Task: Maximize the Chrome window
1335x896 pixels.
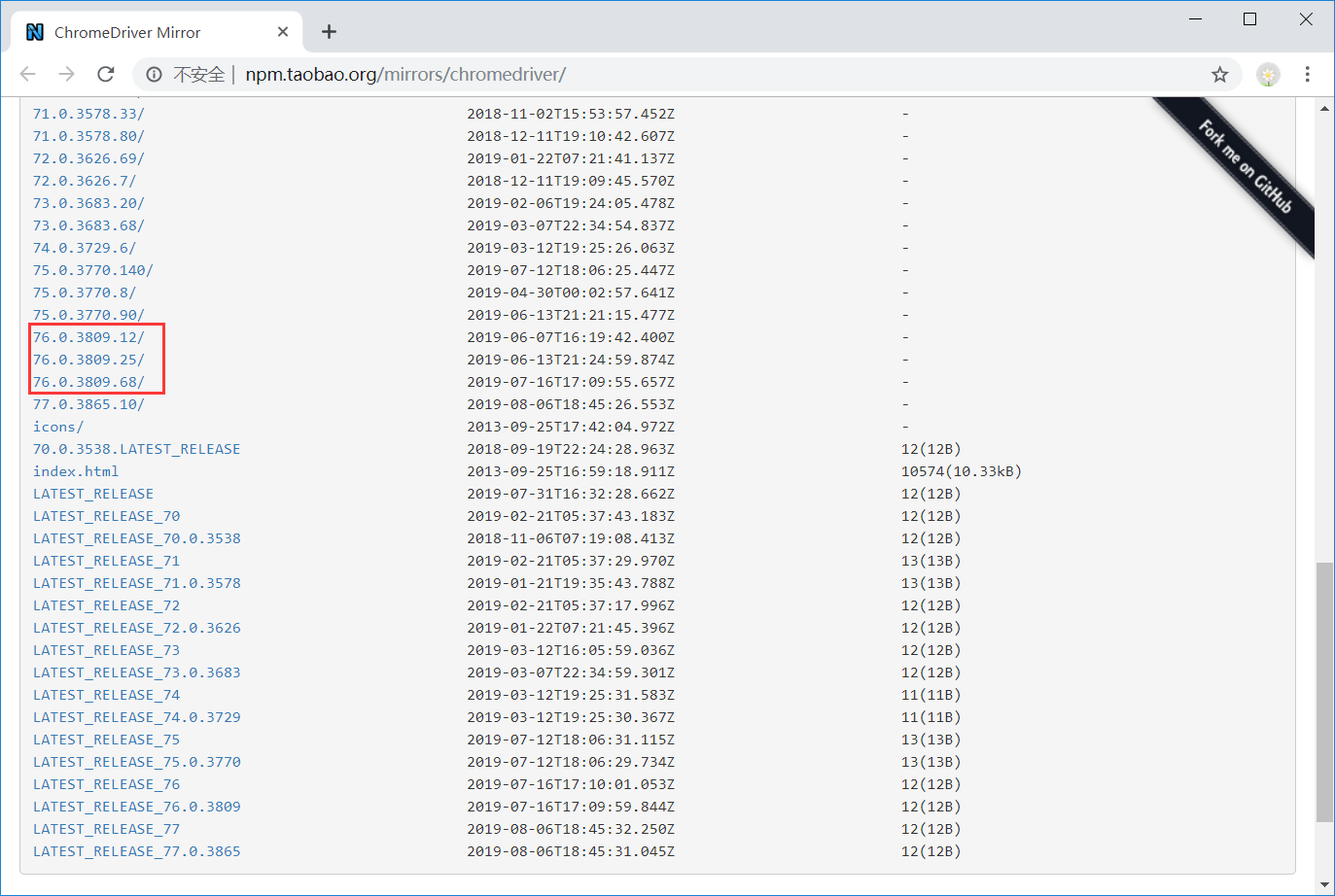Action: pyautogui.click(x=1250, y=19)
